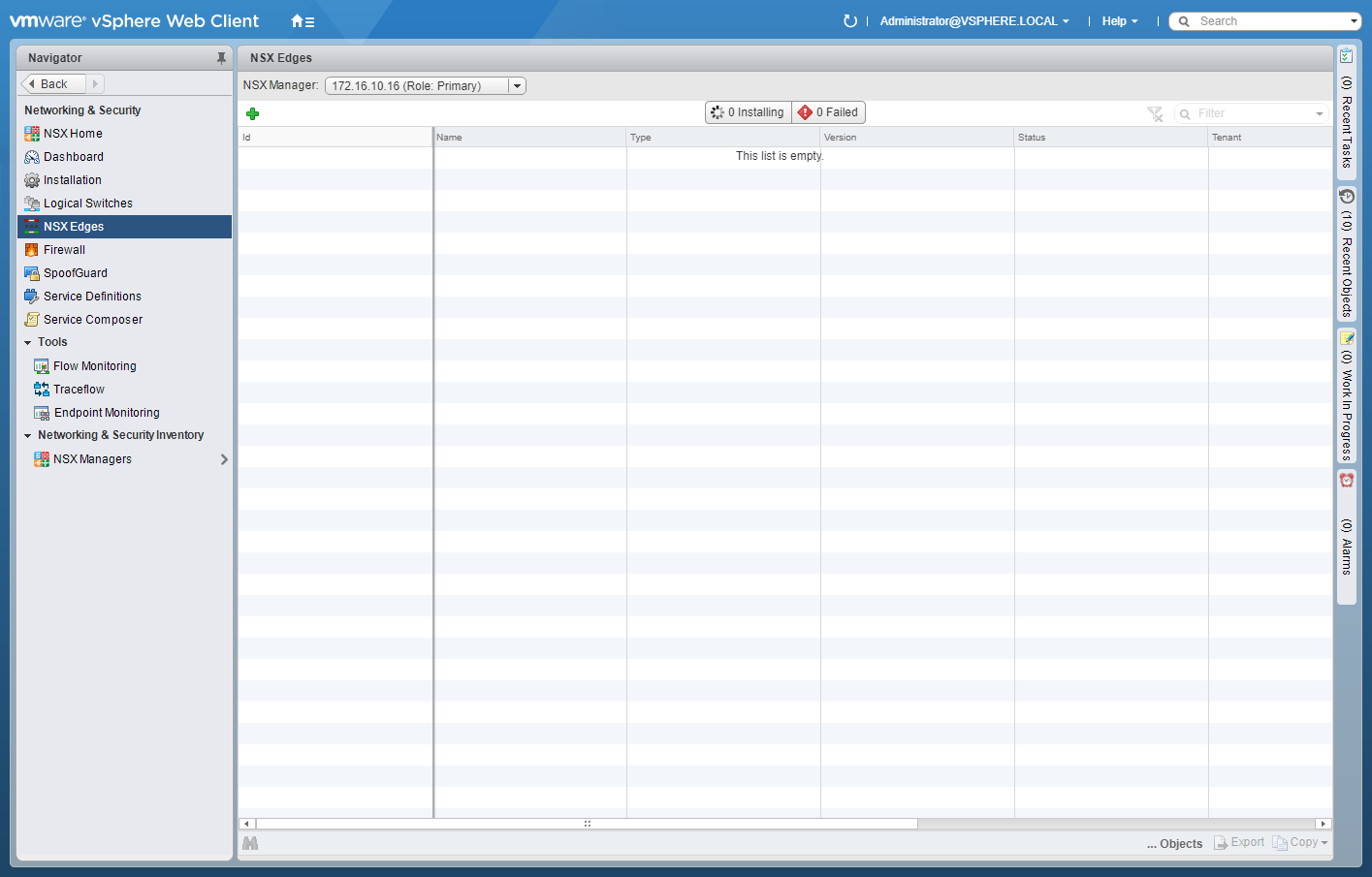1372x877 pixels.
Task: Open the NSX Manager dropdown
Action: (517, 86)
